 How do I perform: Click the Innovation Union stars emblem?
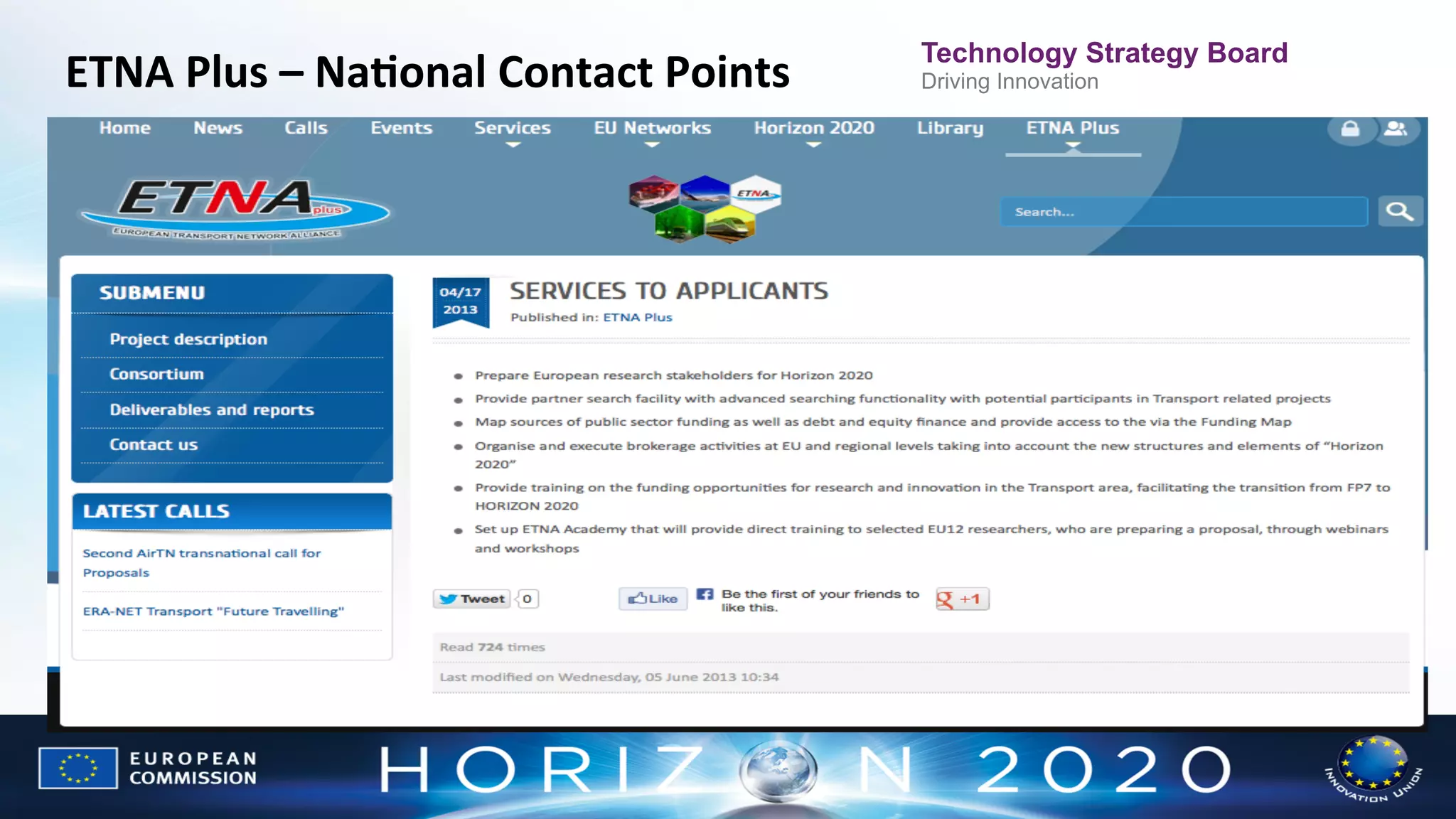[x=1373, y=769]
